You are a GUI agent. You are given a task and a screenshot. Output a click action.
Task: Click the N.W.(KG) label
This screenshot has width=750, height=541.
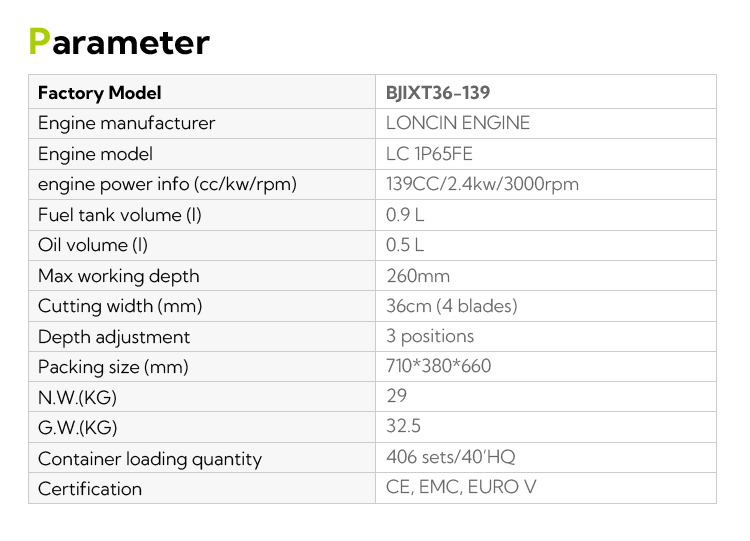tap(77, 397)
